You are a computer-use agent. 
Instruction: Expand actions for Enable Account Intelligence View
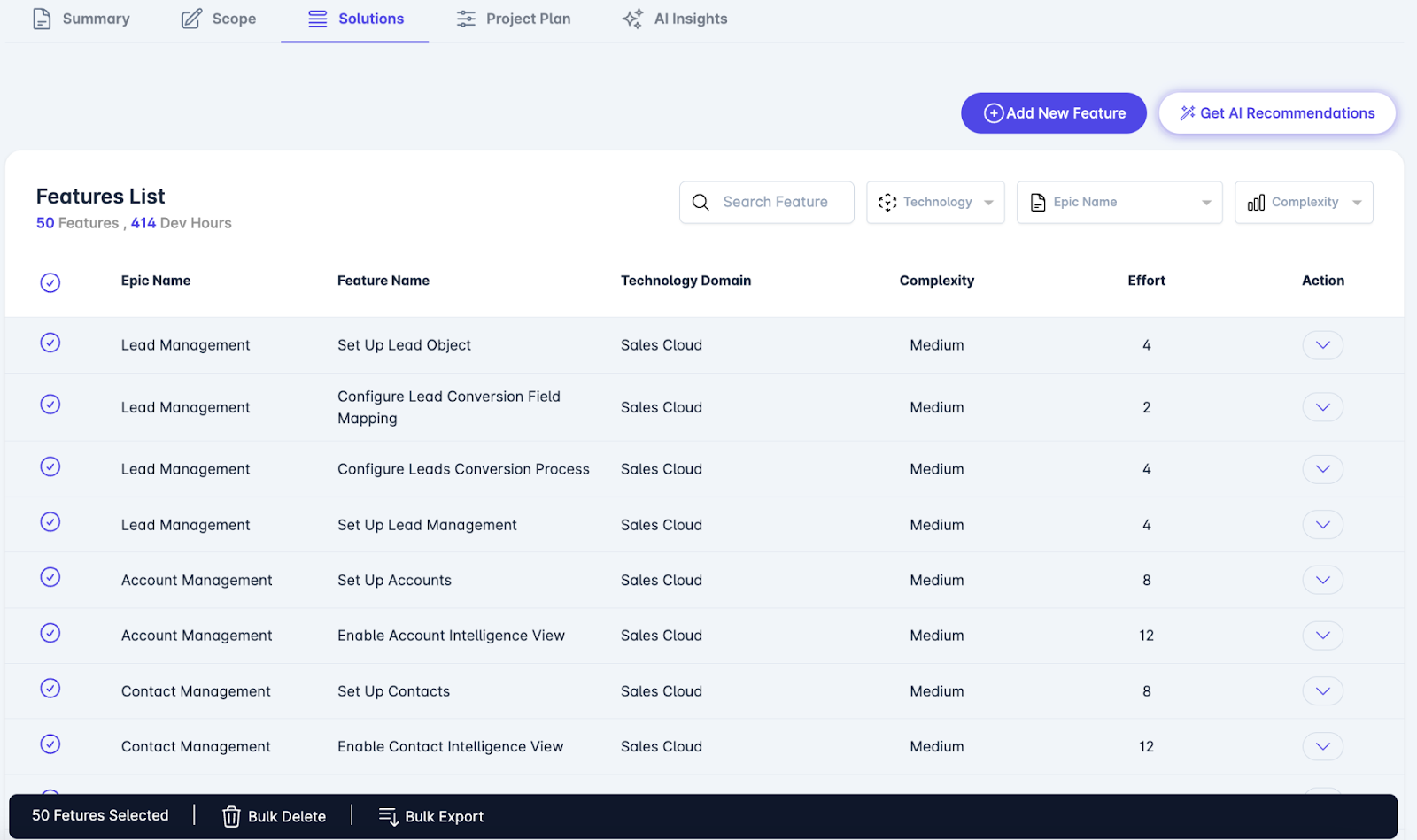[x=1322, y=636]
